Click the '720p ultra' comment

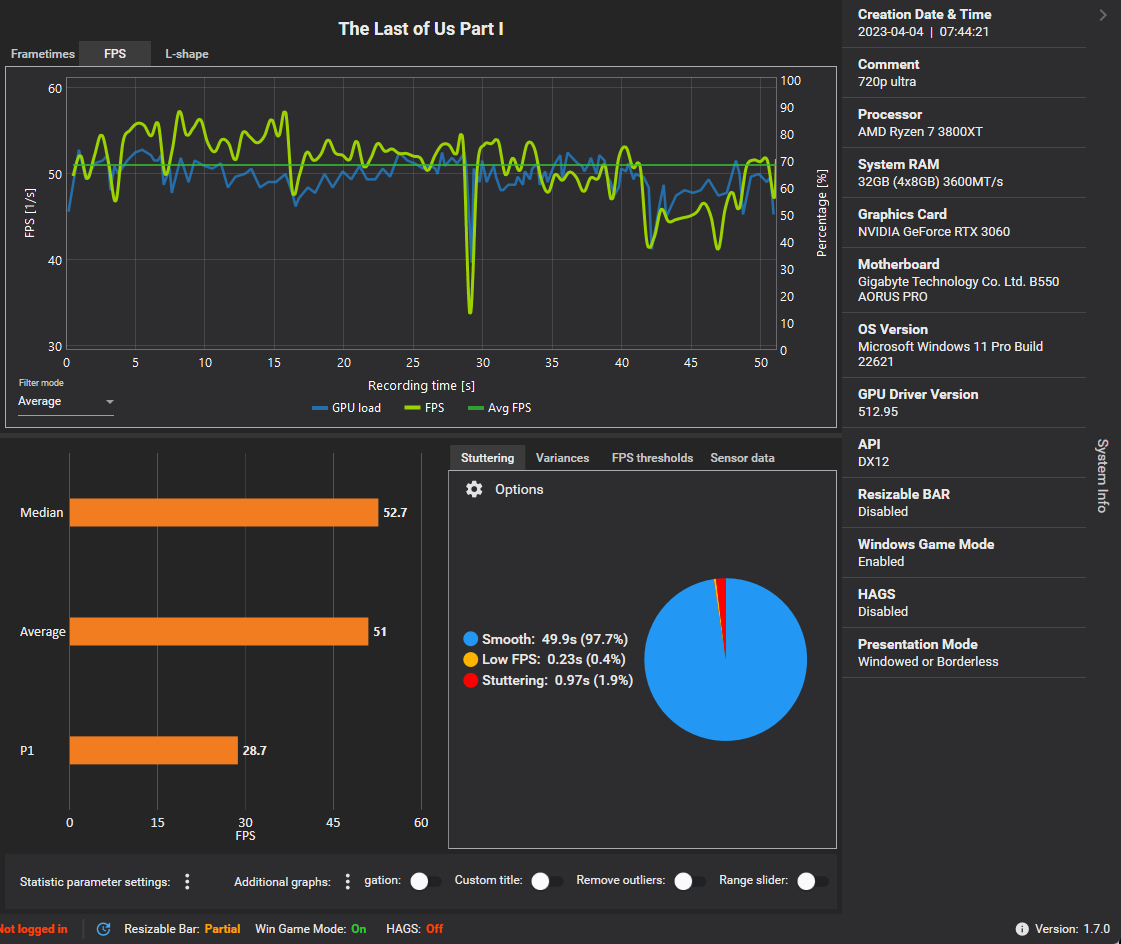tap(887, 82)
